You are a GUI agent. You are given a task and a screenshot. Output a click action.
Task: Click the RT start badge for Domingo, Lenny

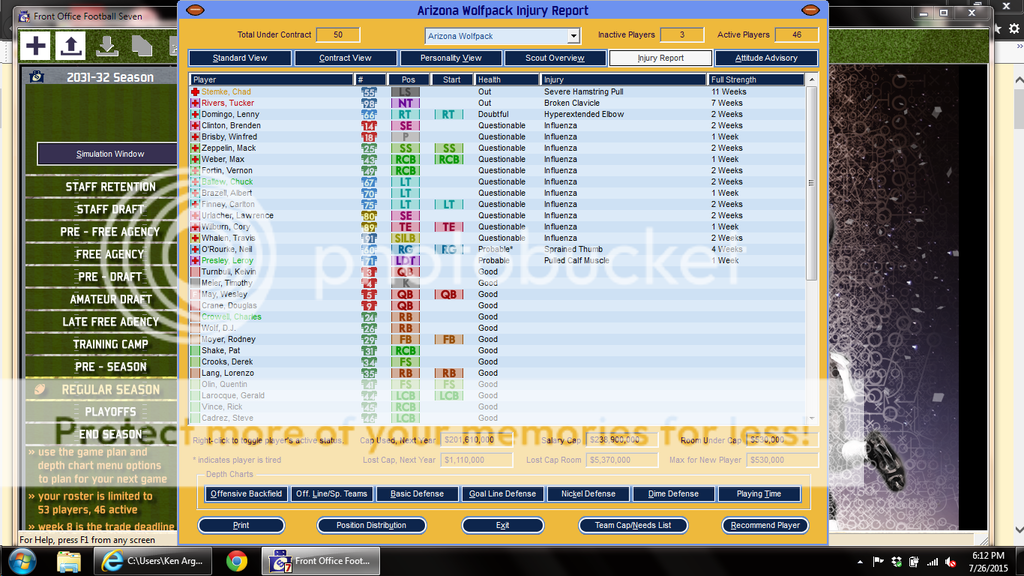[449, 115]
